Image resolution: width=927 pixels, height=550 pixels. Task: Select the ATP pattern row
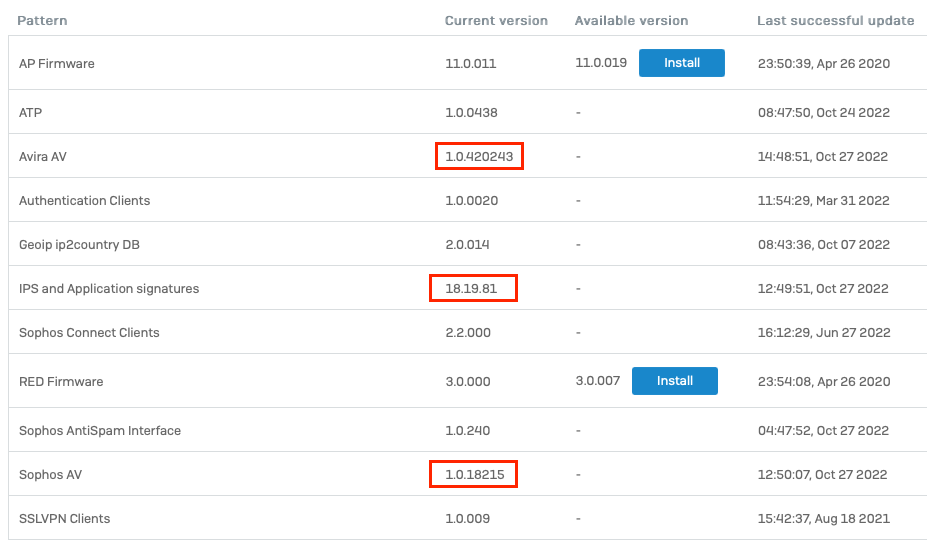(468, 112)
